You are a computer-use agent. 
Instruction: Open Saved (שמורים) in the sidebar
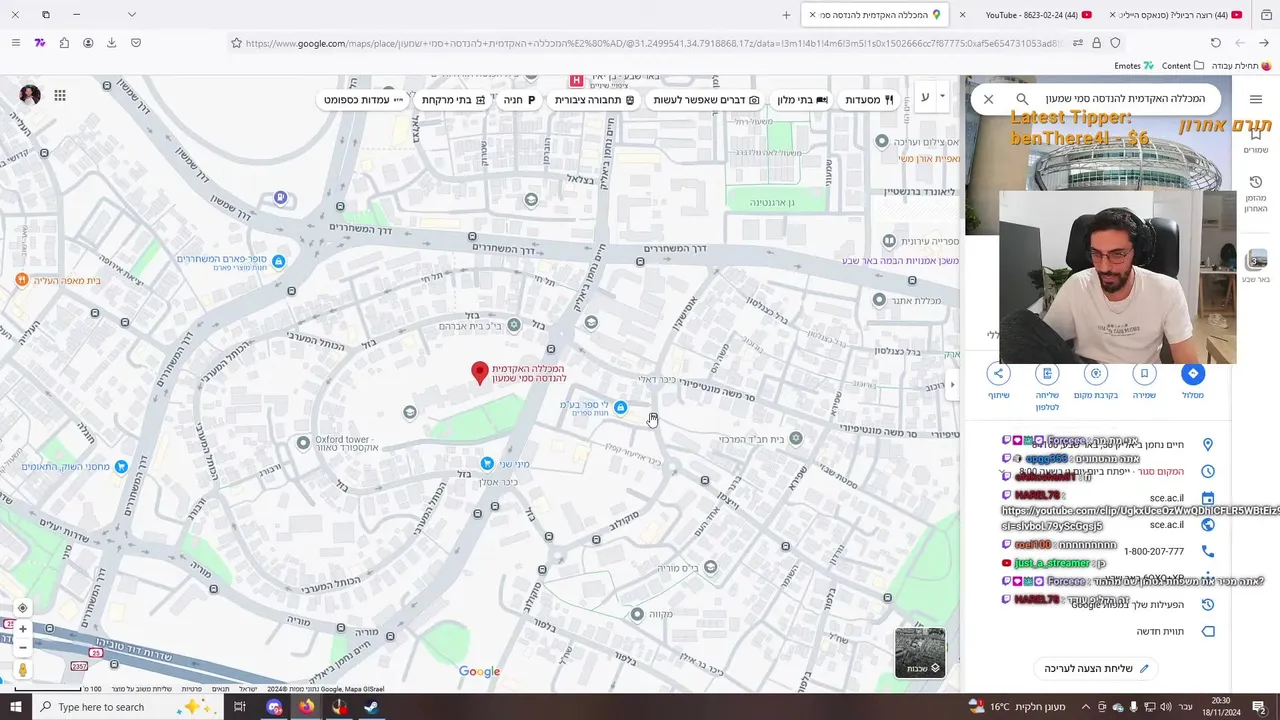[1256, 139]
